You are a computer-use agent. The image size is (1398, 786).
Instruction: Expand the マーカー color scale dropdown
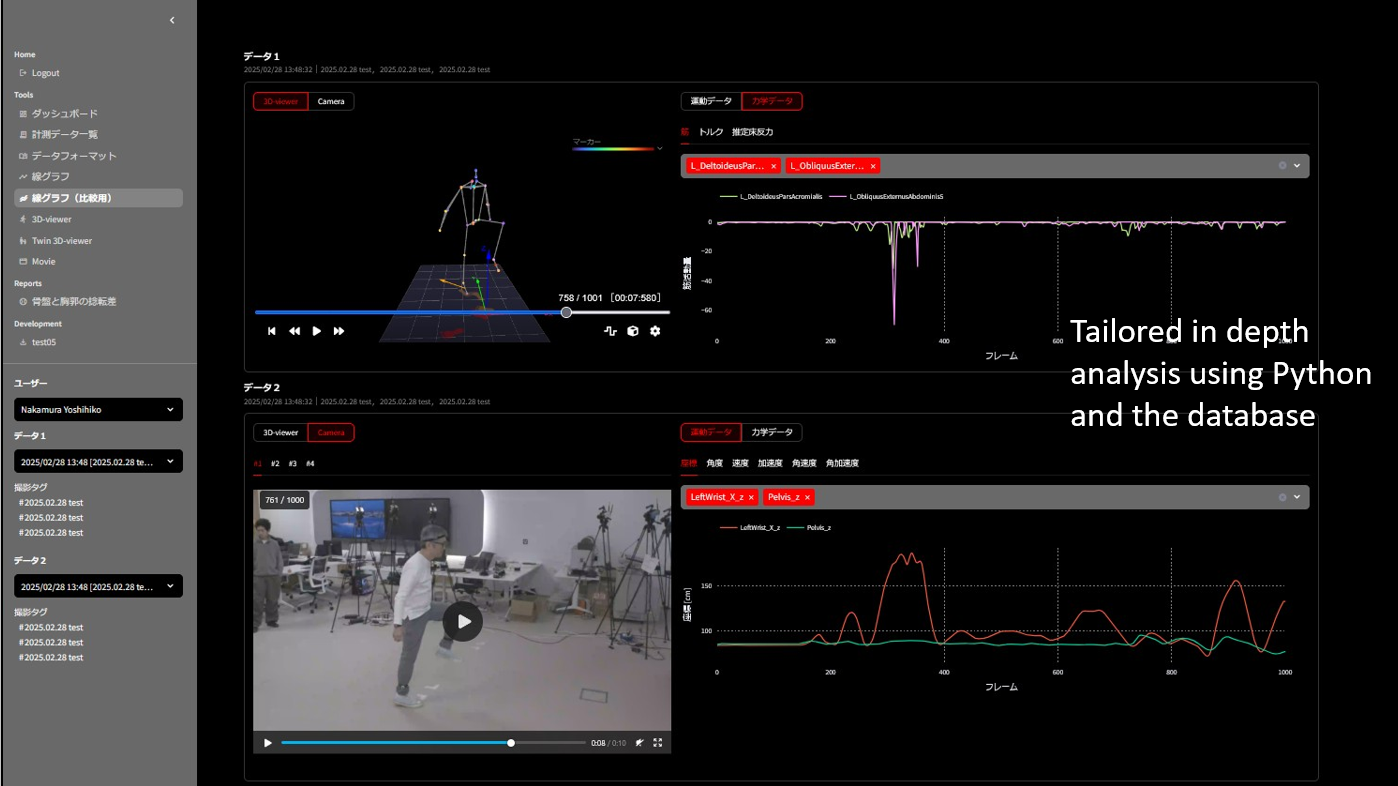pyautogui.click(x=659, y=148)
